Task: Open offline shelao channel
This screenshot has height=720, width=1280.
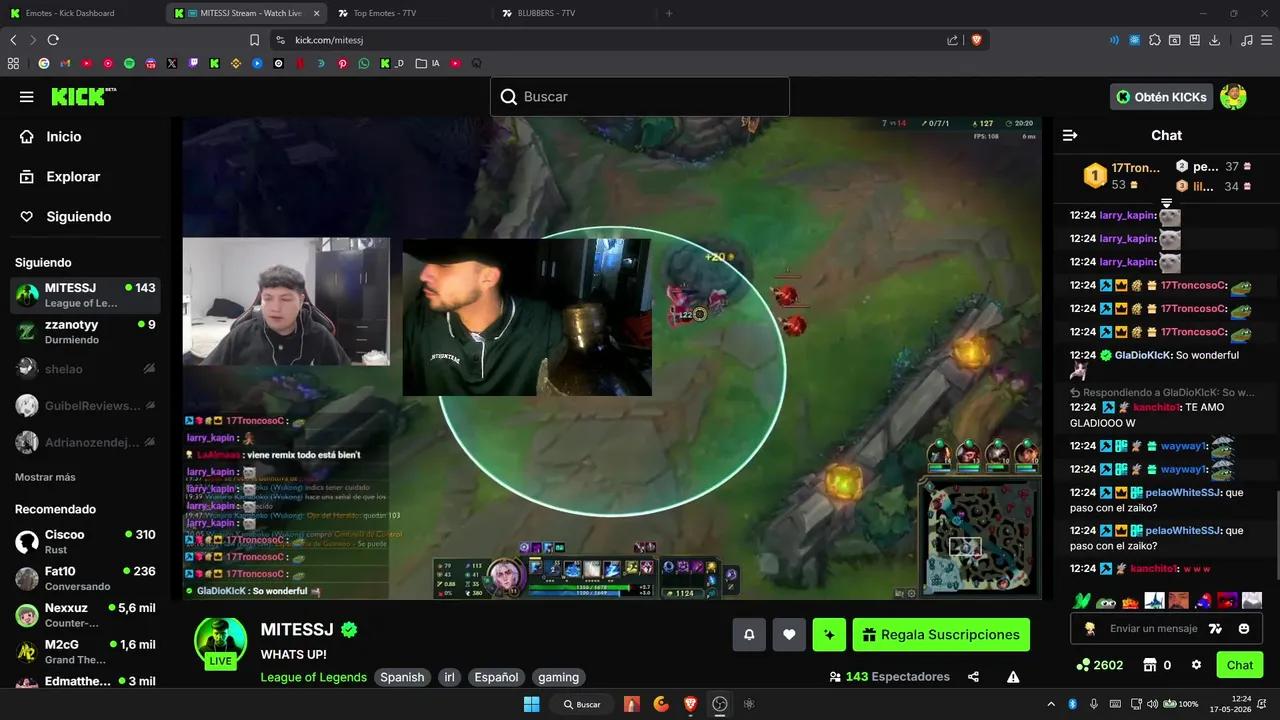Action: 86,369
